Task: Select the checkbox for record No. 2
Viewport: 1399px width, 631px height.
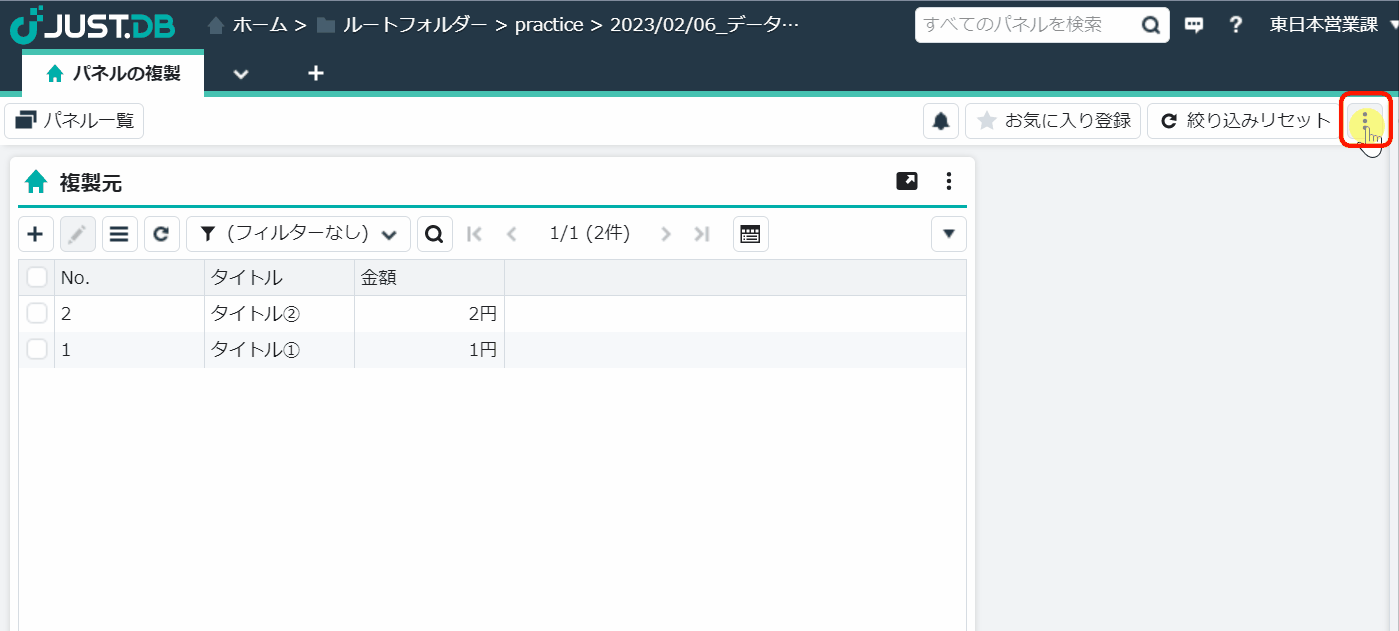Action: pyautogui.click(x=36, y=312)
